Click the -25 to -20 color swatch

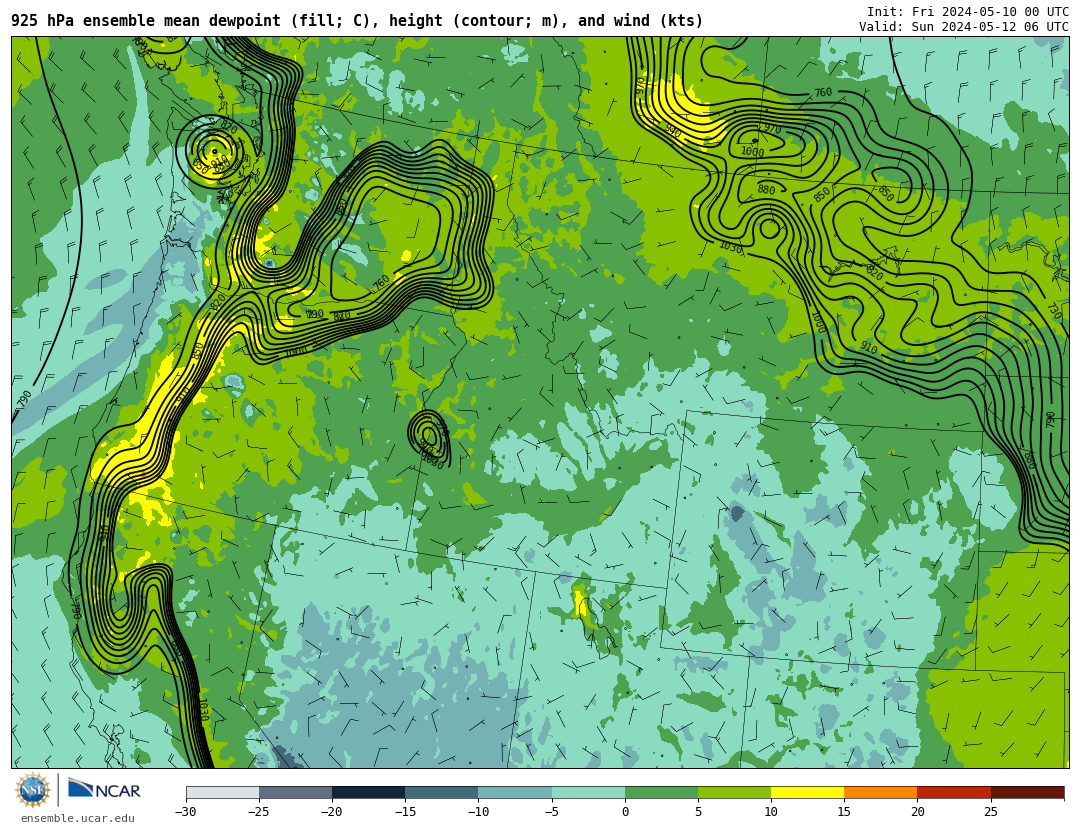pyautogui.click(x=295, y=792)
